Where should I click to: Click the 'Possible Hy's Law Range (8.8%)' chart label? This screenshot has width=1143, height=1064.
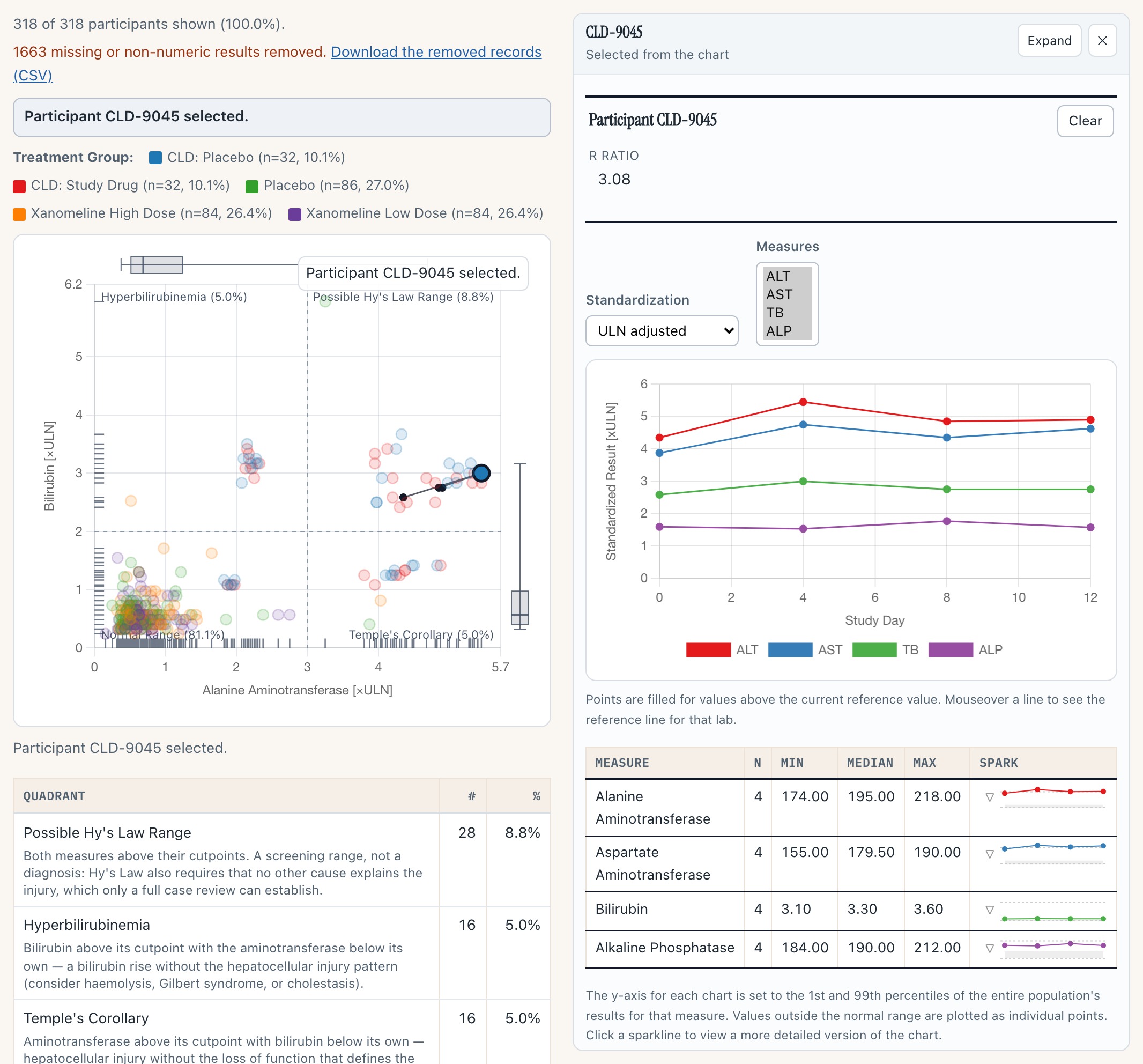(403, 297)
